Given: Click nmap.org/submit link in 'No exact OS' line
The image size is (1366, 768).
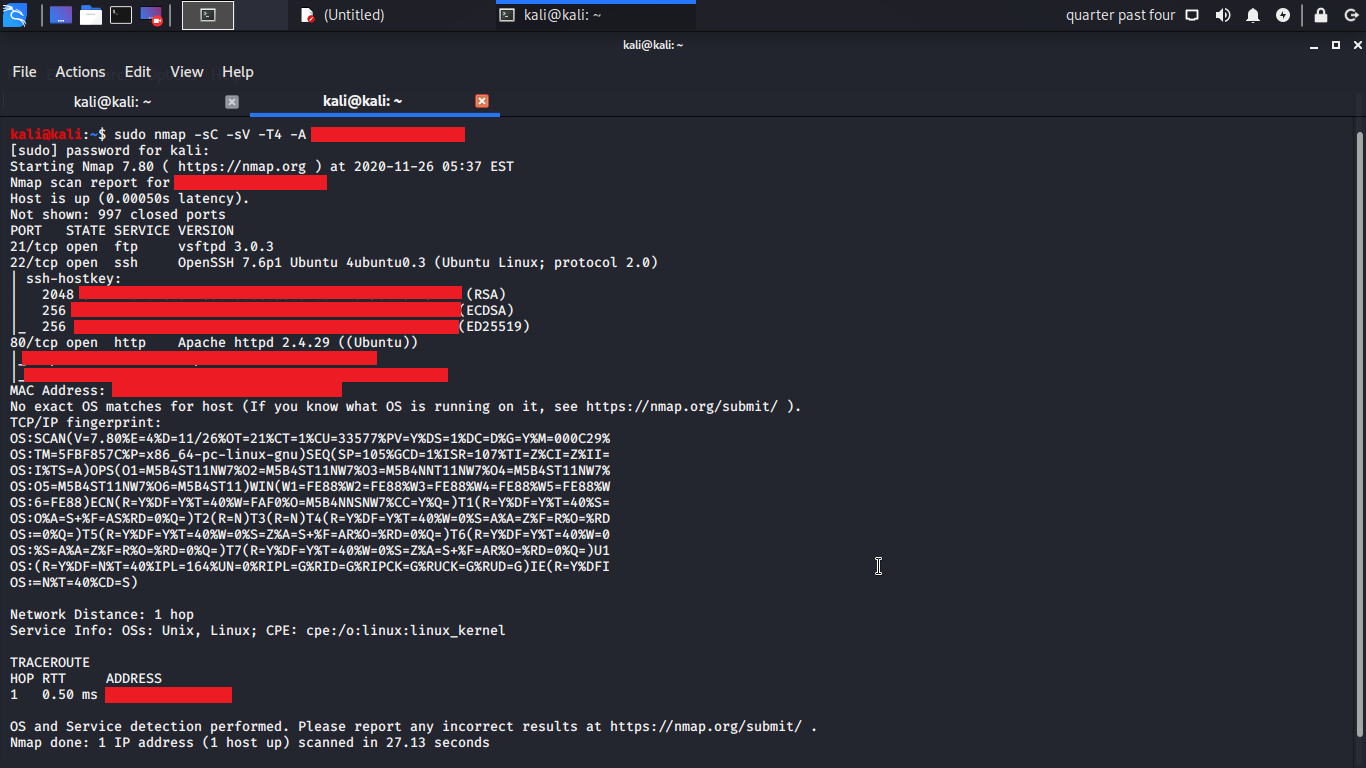Looking at the screenshot, I should pyautogui.click(x=682, y=406).
